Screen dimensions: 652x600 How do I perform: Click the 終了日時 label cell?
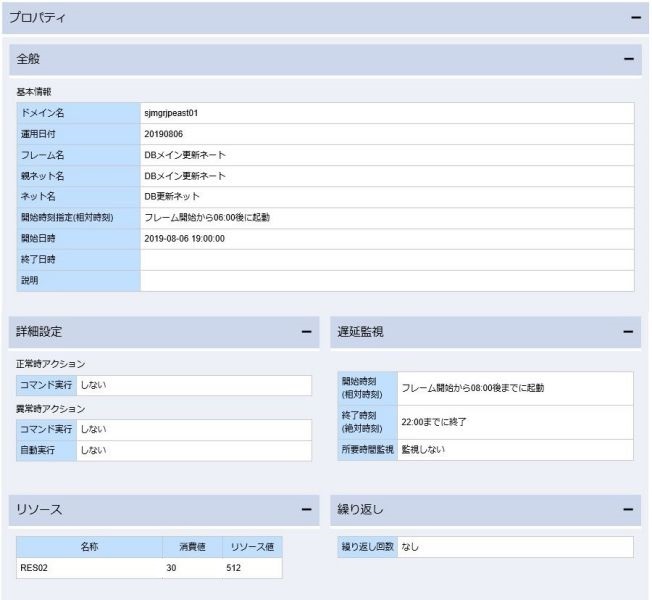click(79, 260)
